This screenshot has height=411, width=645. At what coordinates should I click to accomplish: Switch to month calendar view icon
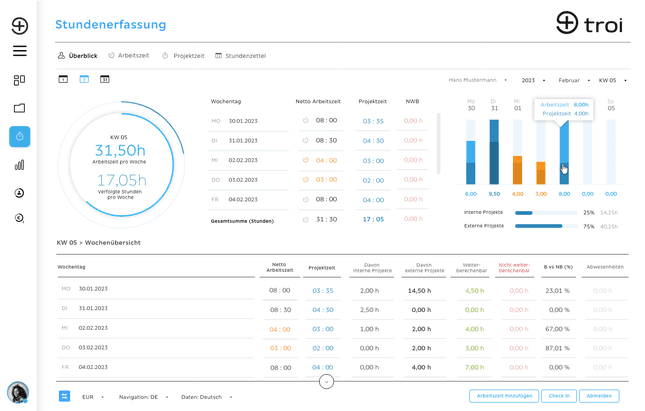pos(105,79)
